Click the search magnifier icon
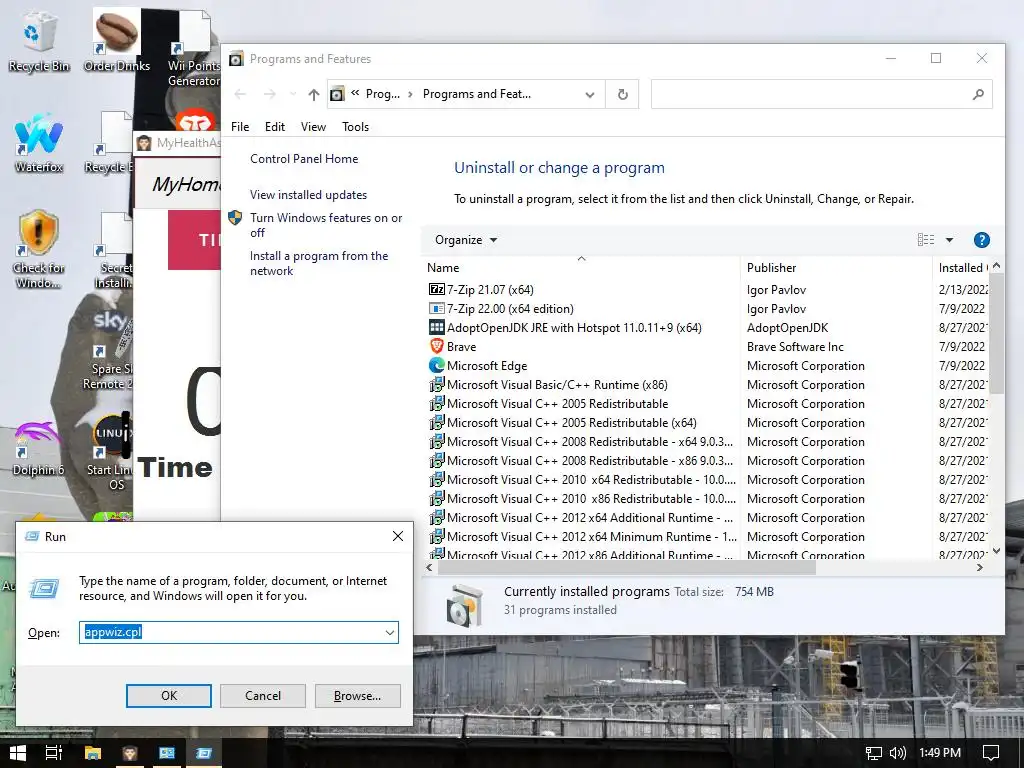This screenshot has height=768, width=1024. [x=978, y=94]
